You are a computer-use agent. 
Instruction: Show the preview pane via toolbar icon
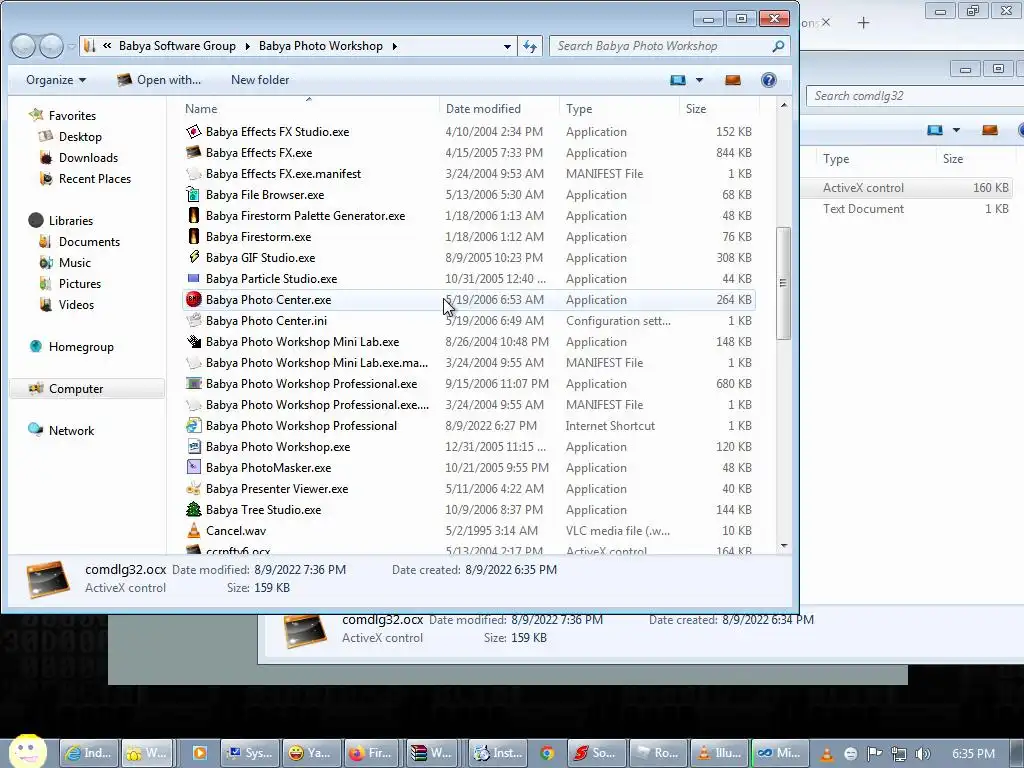coord(733,80)
